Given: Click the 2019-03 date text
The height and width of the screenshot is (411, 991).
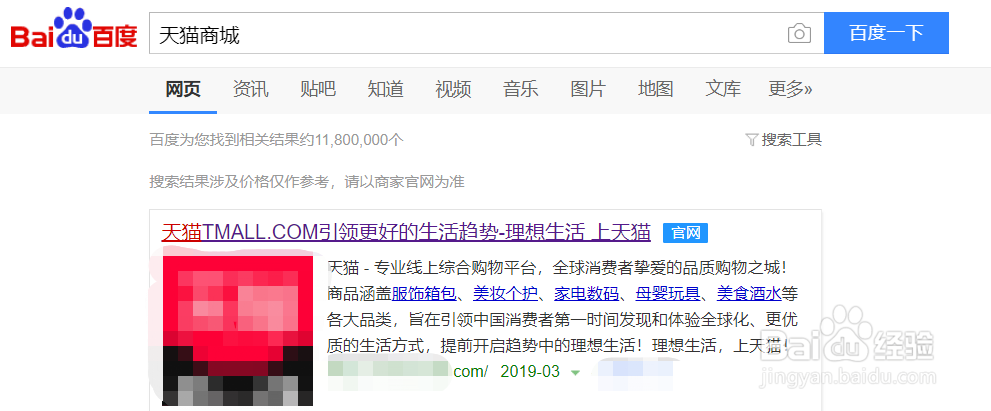Looking at the screenshot, I should click(x=530, y=372).
